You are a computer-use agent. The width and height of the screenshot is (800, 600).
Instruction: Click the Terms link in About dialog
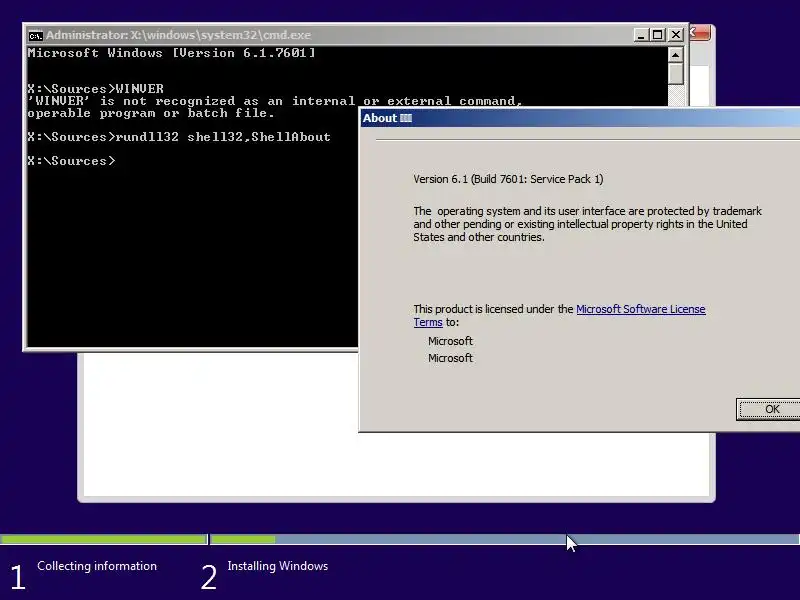(428, 322)
